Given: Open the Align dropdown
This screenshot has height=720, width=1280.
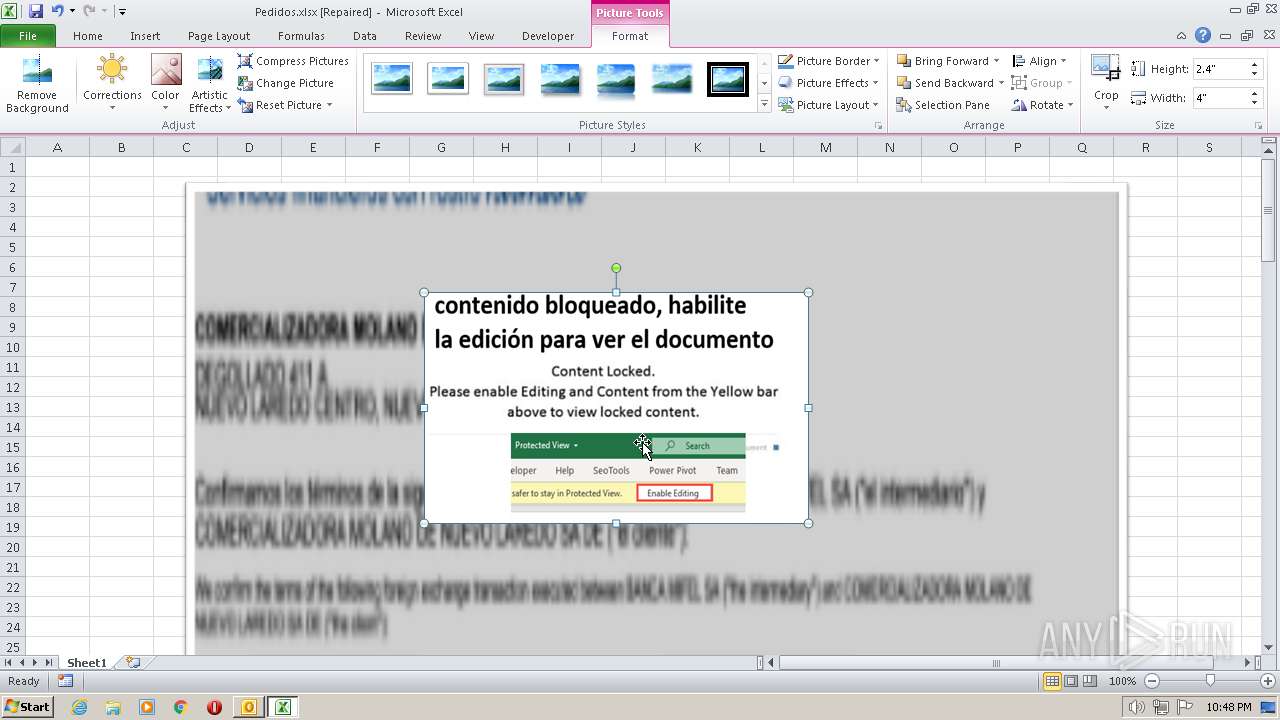Looking at the screenshot, I should click(x=1039, y=61).
